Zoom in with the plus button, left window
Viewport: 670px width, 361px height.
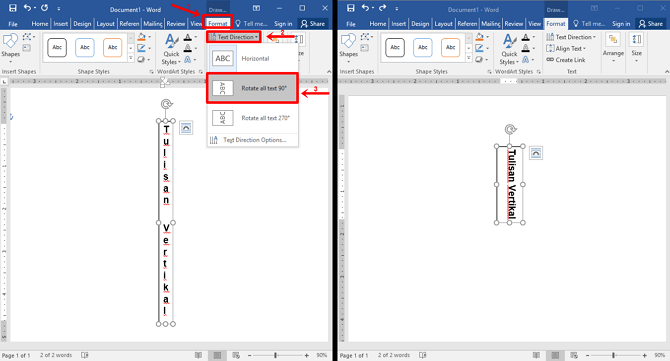coord(306,355)
